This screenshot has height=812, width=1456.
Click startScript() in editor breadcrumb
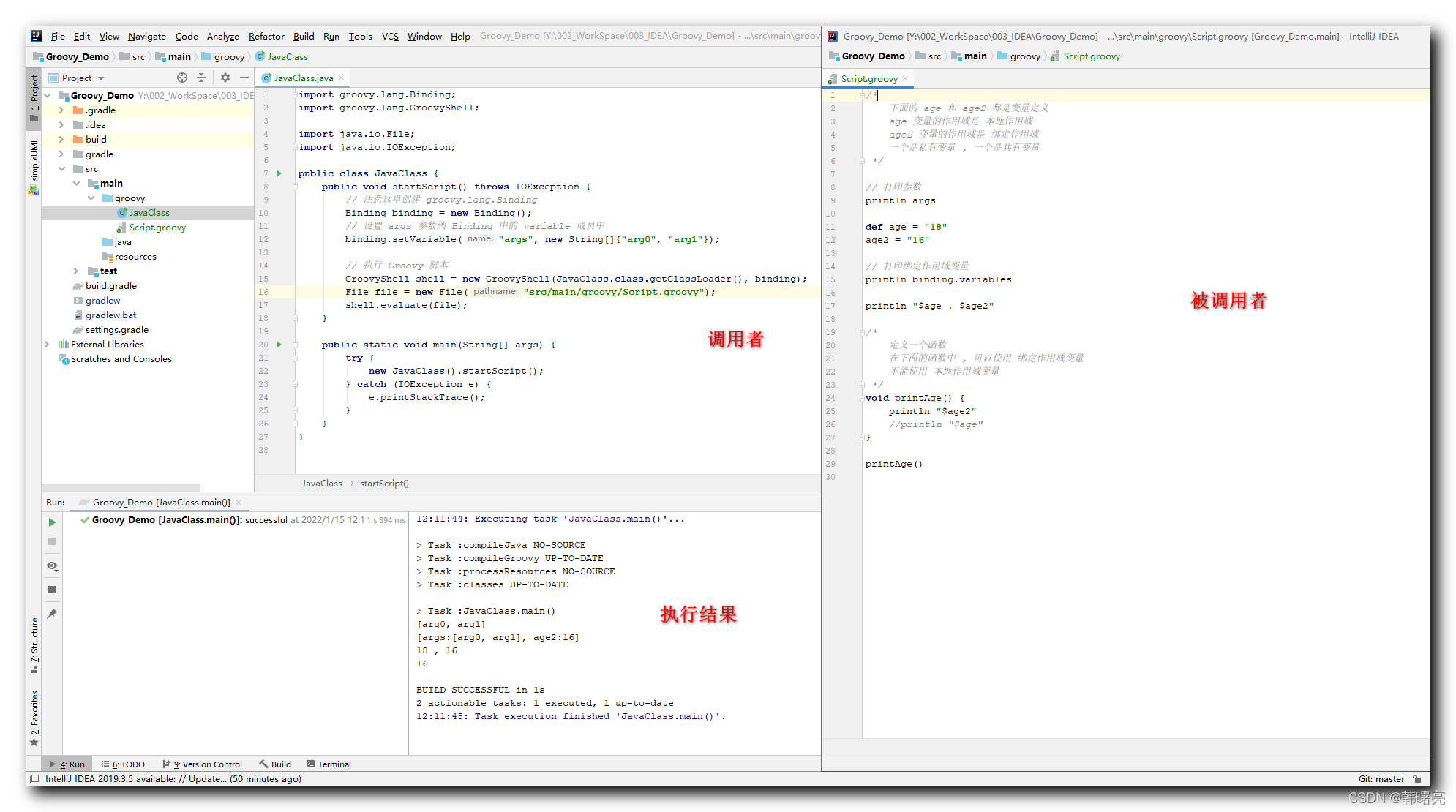tap(384, 484)
